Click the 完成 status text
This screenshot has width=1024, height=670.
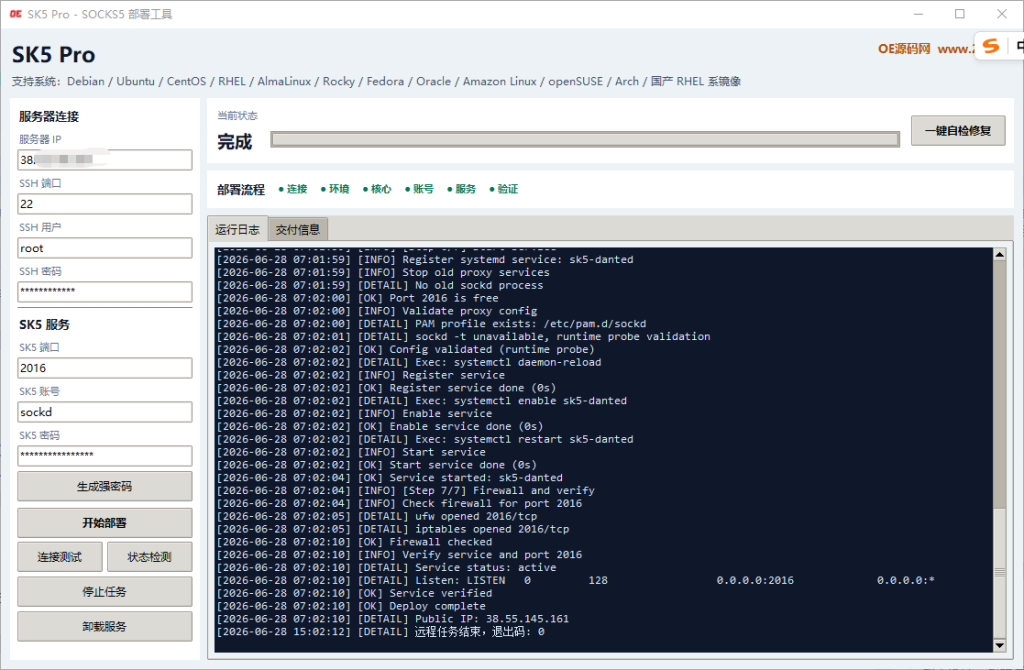tap(234, 142)
